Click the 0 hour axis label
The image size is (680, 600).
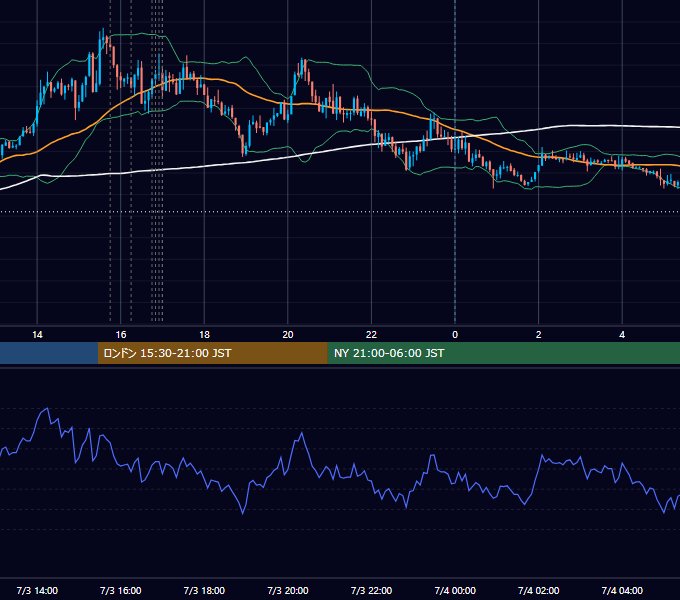tap(455, 335)
